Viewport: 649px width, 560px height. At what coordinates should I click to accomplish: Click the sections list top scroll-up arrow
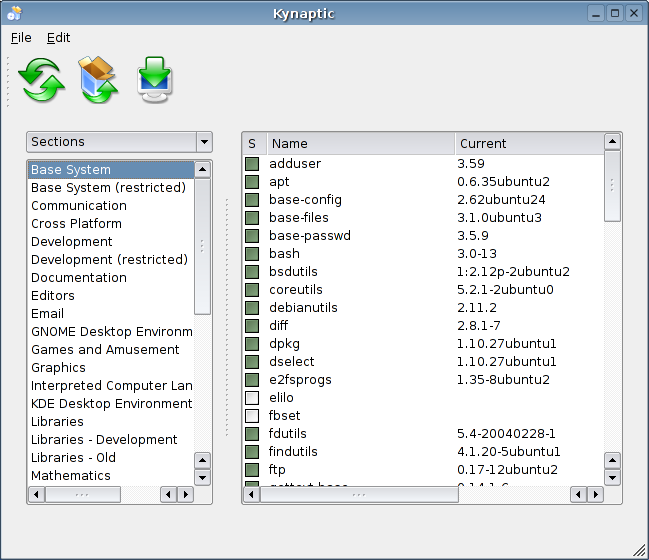tap(202, 169)
